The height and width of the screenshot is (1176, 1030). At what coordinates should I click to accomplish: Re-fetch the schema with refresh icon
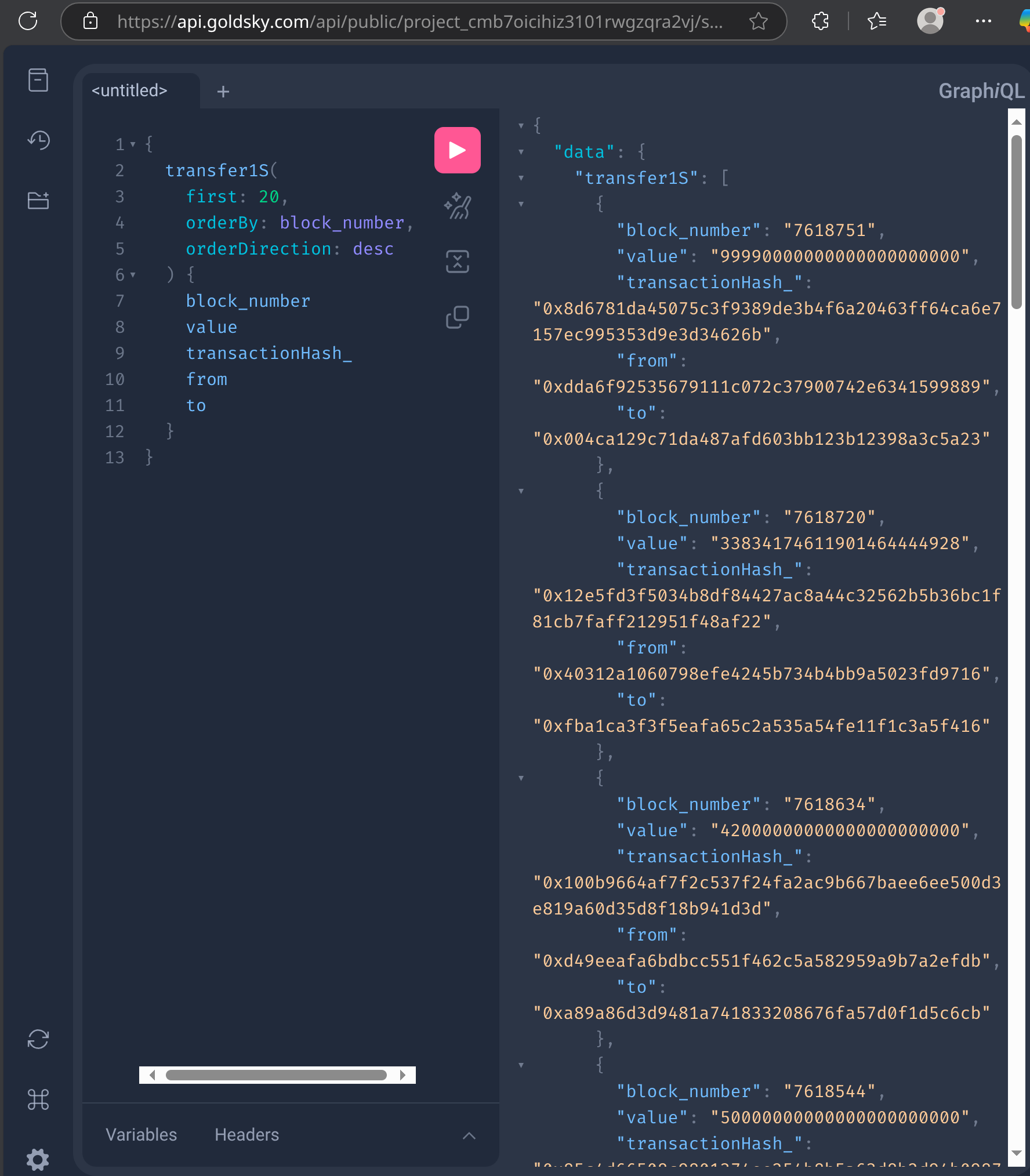38,1039
